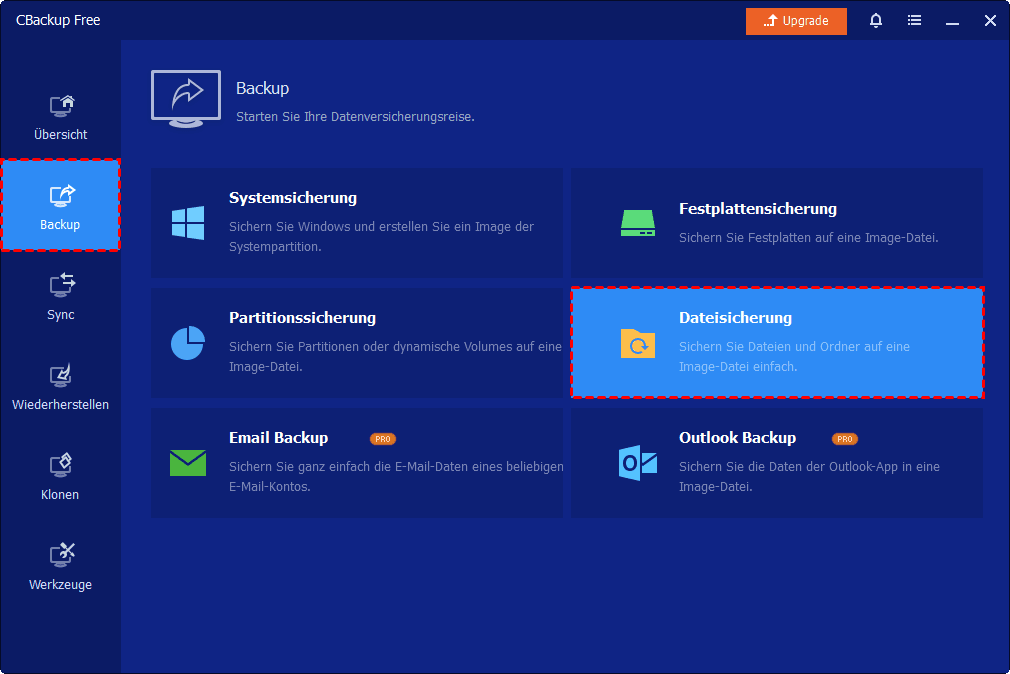The height and width of the screenshot is (674, 1010).
Task: Click the pie chart Partitionssicherung icon
Action: click(x=188, y=343)
